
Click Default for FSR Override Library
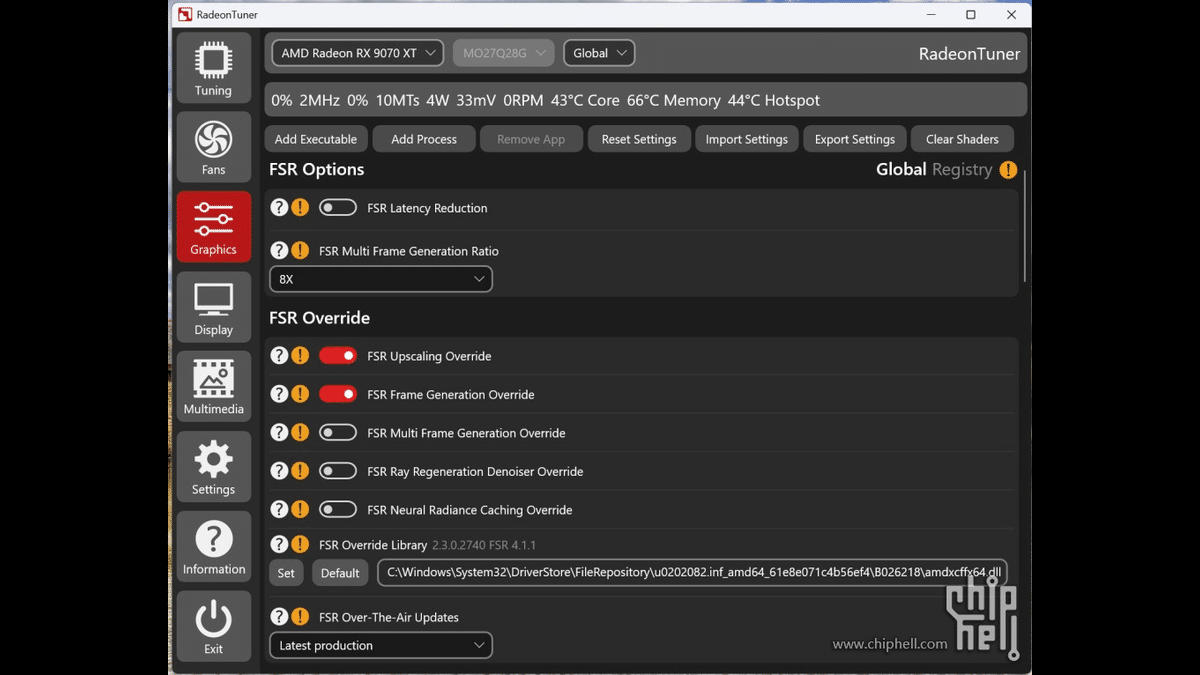(340, 573)
